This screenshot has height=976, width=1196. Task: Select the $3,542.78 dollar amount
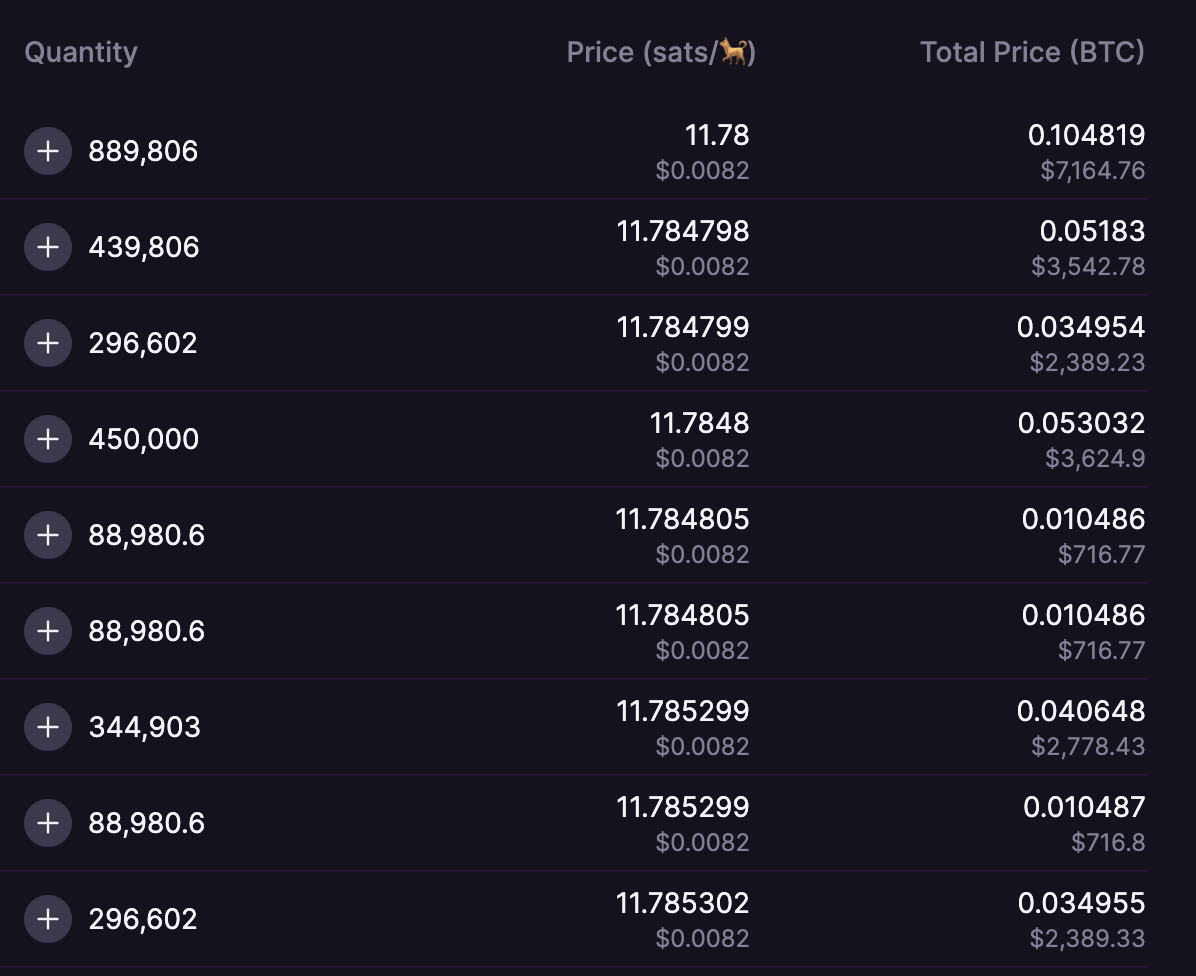(1088, 267)
